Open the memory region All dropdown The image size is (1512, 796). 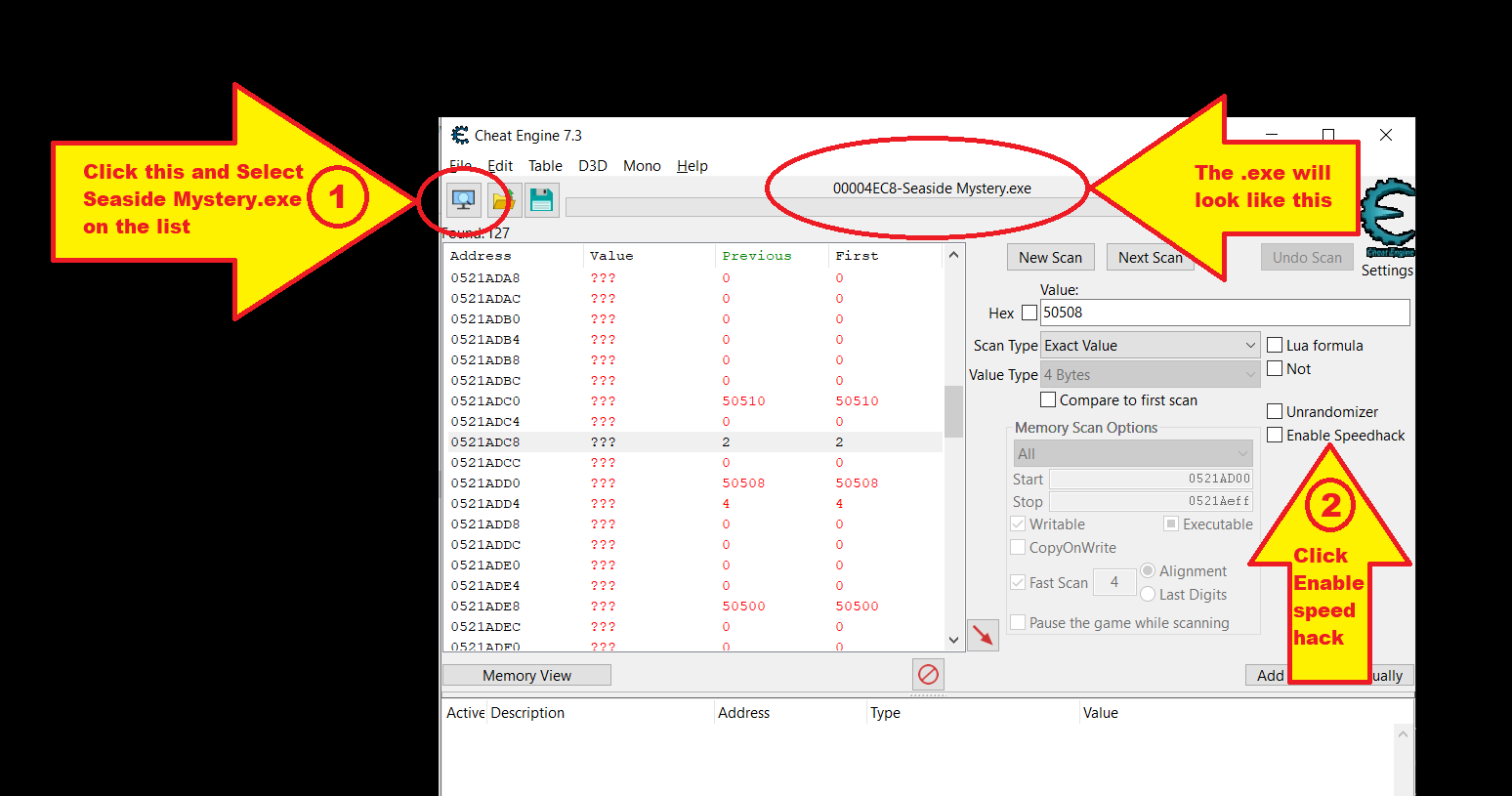click(x=1132, y=454)
